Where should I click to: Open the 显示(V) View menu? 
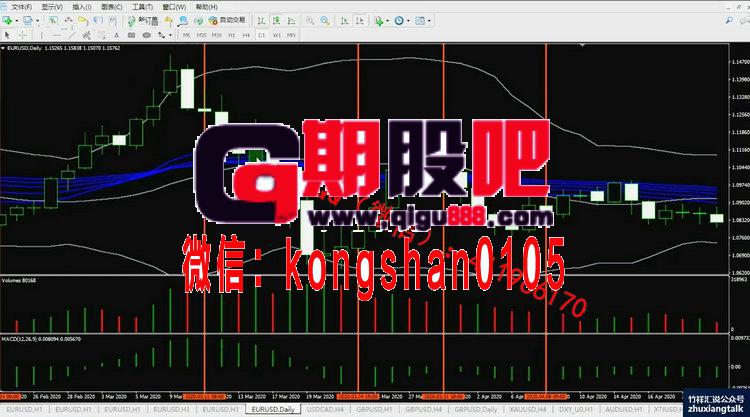tap(52, 7)
